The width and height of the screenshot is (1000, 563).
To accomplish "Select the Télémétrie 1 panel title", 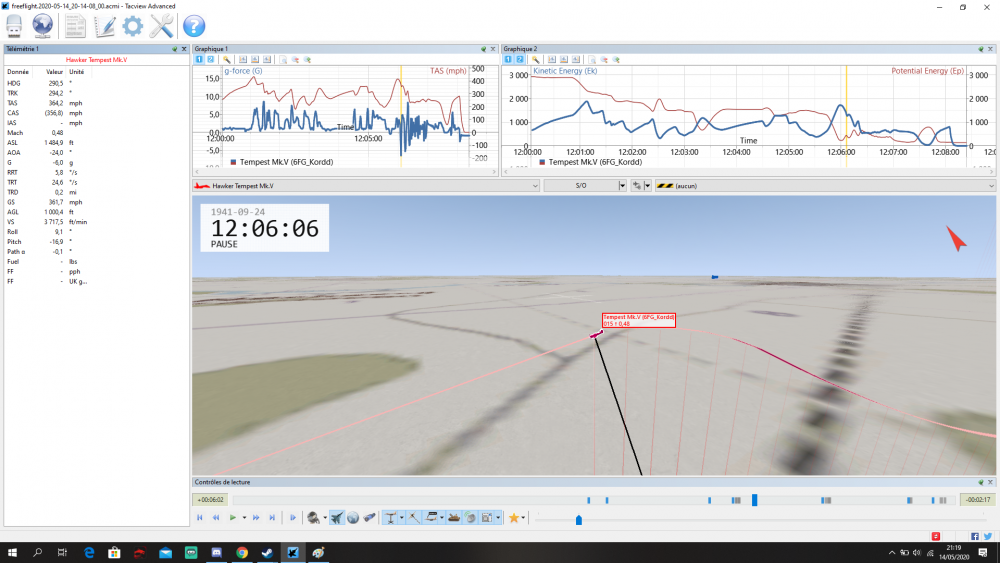I will click(x=26, y=48).
